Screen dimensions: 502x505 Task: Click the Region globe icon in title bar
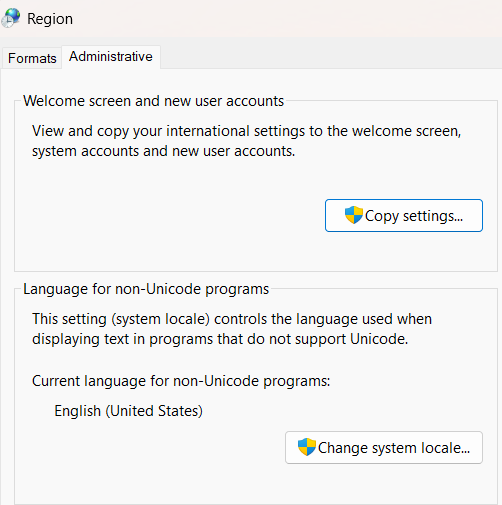11,18
